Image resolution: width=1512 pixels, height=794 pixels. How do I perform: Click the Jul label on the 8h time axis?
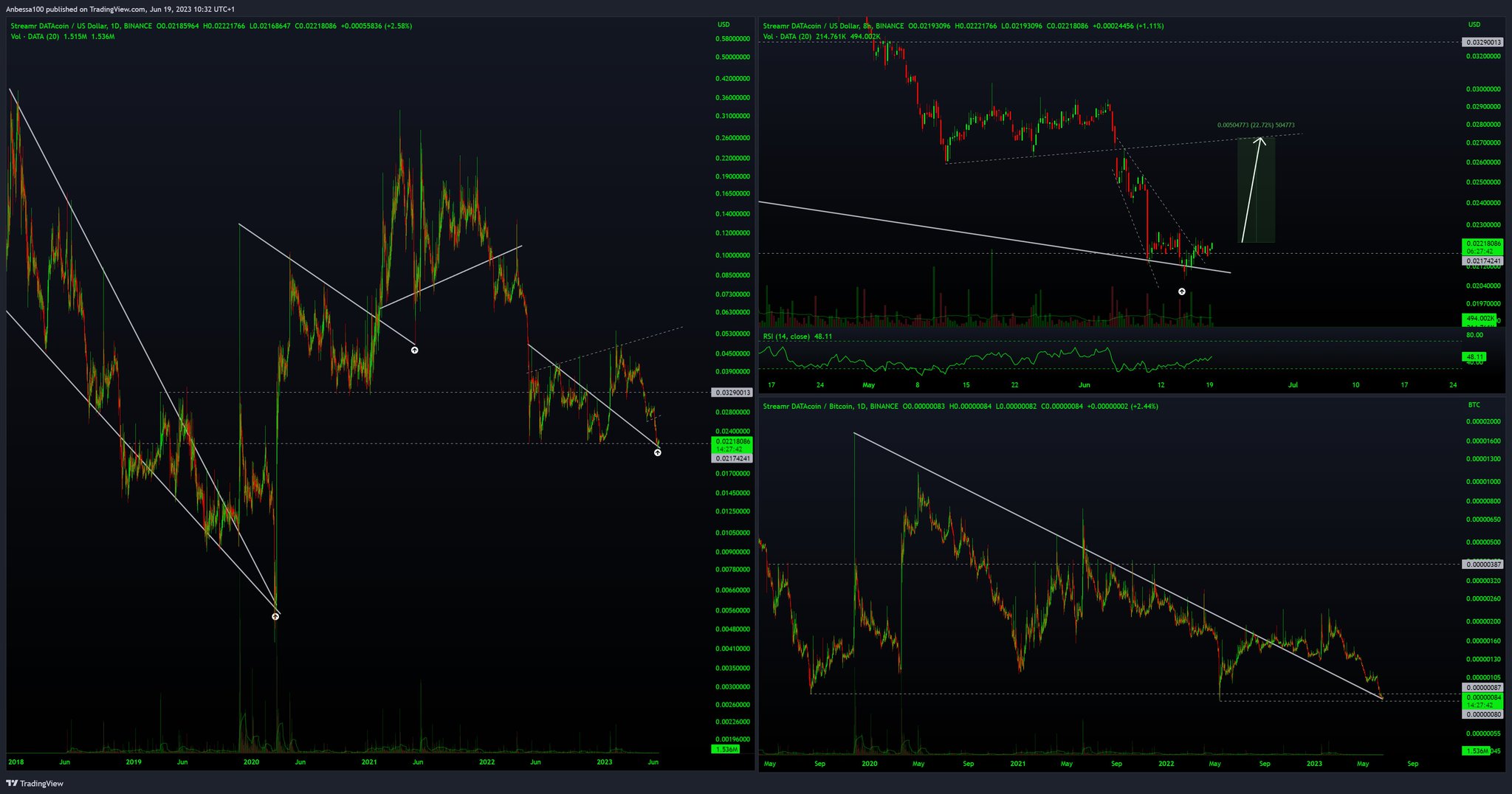tap(1293, 385)
